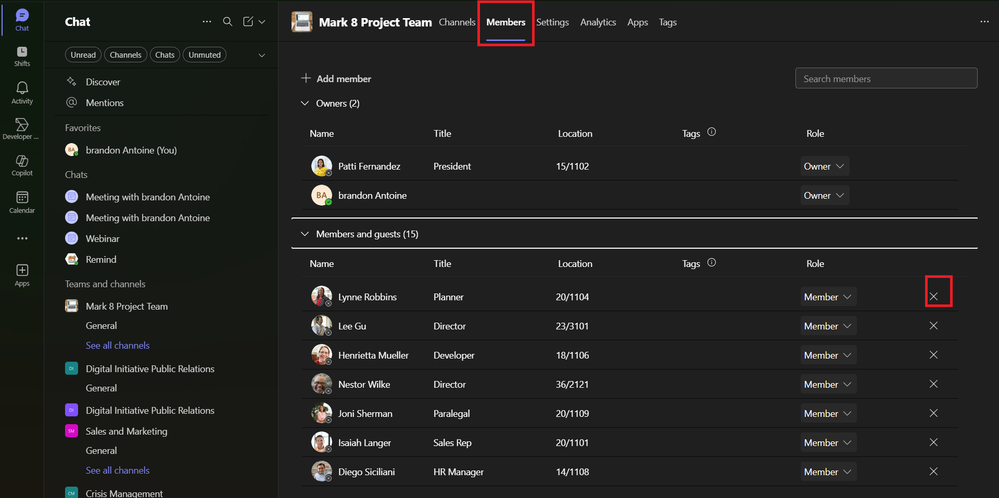Open Chat pane more options ellipsis
This screenshot has height=498, width=999.
click(x=206, y=22)
